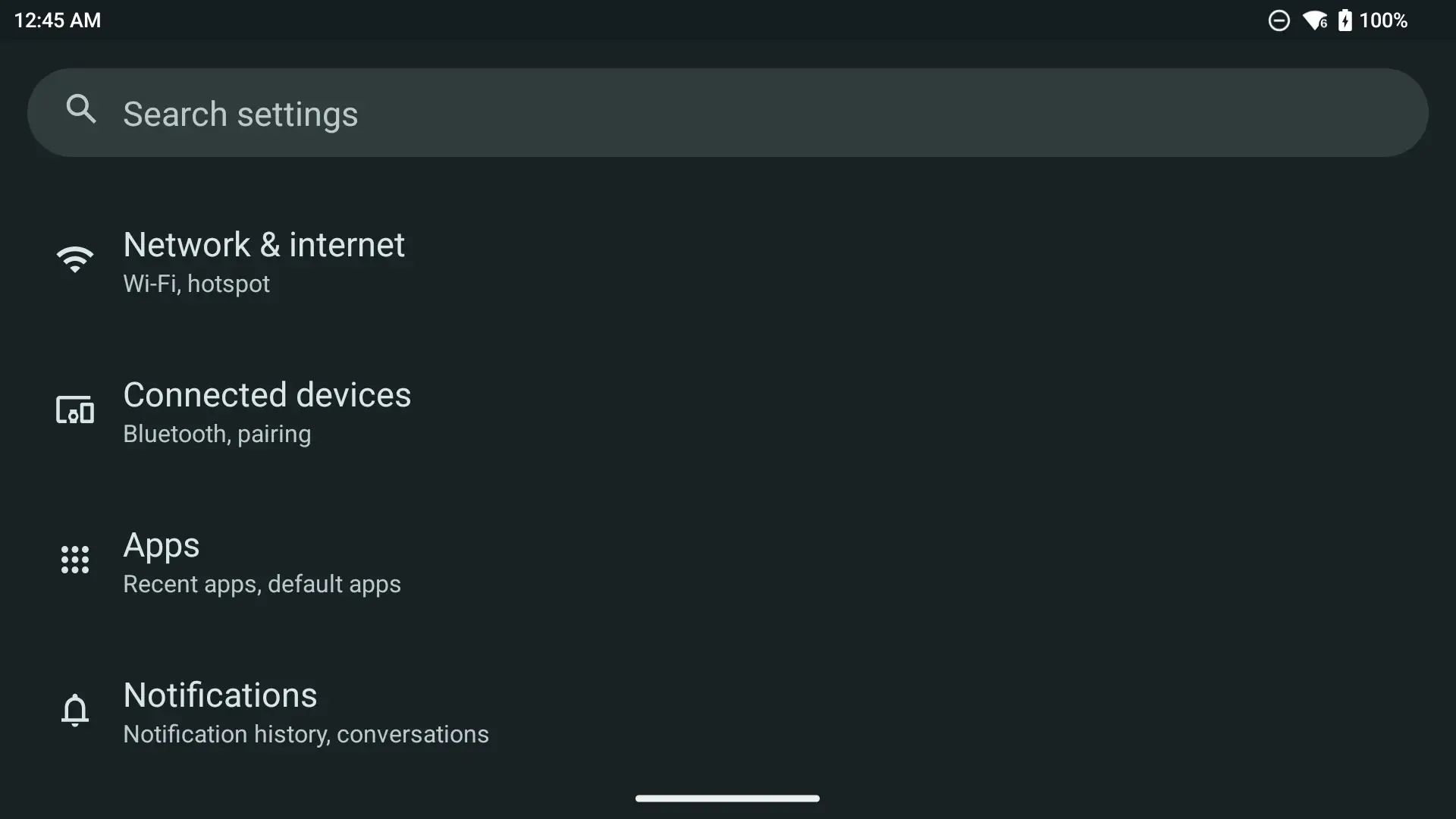Image resolution: width=1456 pixels, height=819 pixels.
Task: Focus the Search settings input field
Action: click(728, 113)
